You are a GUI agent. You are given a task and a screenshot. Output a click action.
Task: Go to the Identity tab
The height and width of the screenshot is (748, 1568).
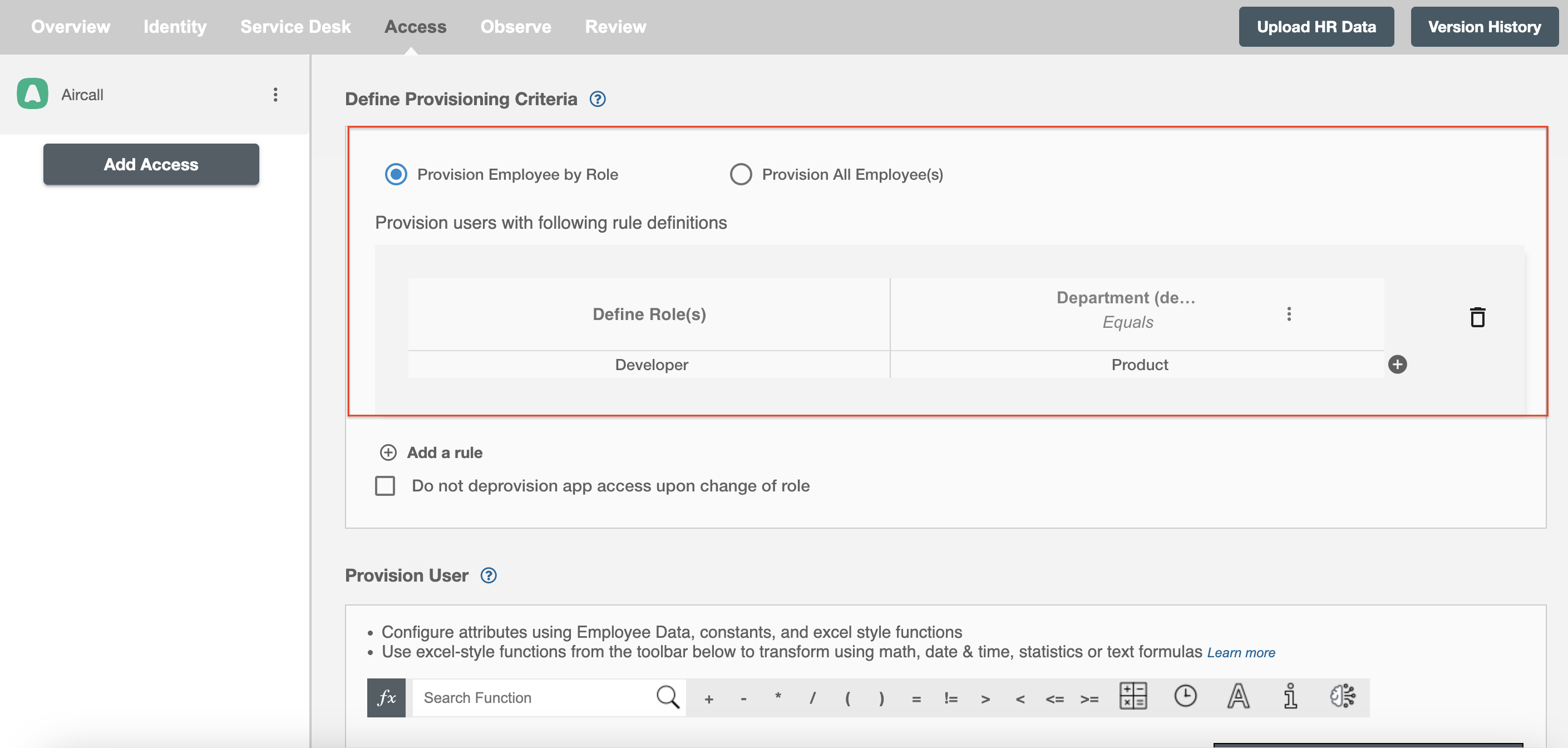(175, 27)
